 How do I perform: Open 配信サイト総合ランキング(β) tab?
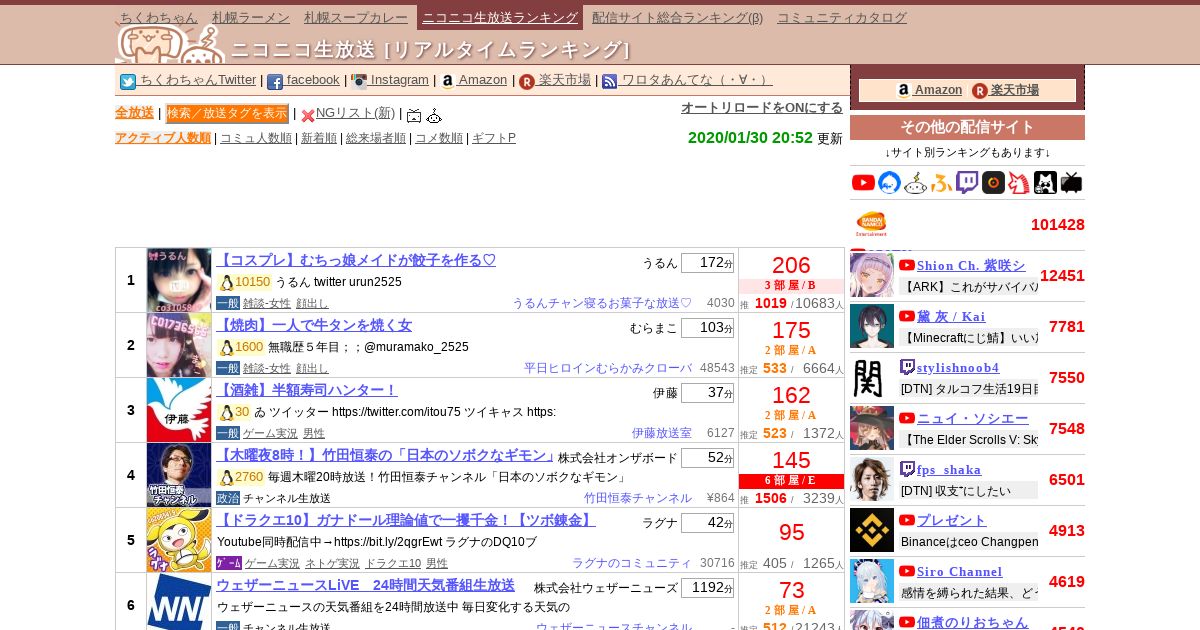click(x=677, y=18)
